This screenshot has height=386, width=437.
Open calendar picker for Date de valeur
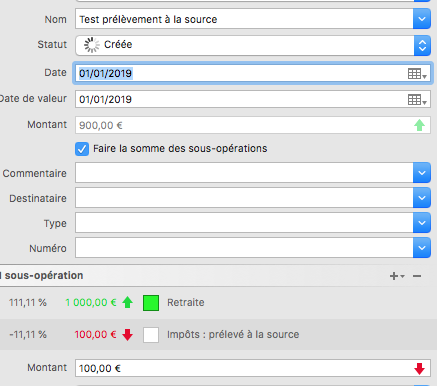click(x=417, y=100)
